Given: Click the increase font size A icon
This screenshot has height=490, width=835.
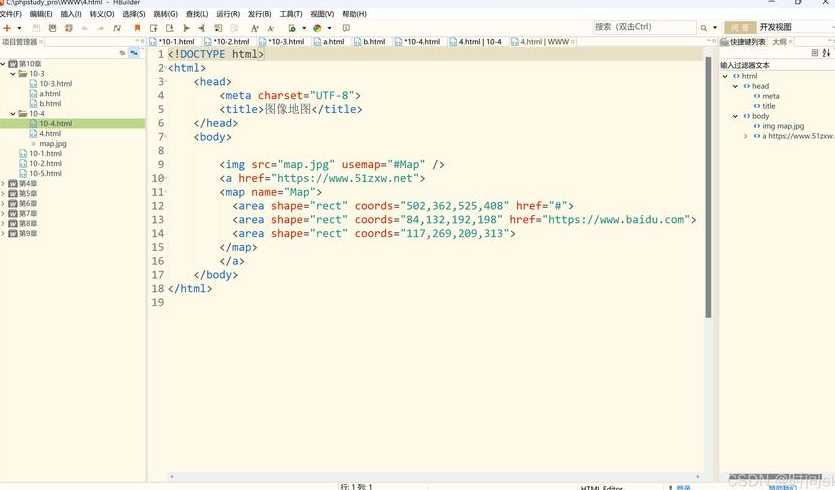Looking at the screenshot, I should click(x=255, y=28).
